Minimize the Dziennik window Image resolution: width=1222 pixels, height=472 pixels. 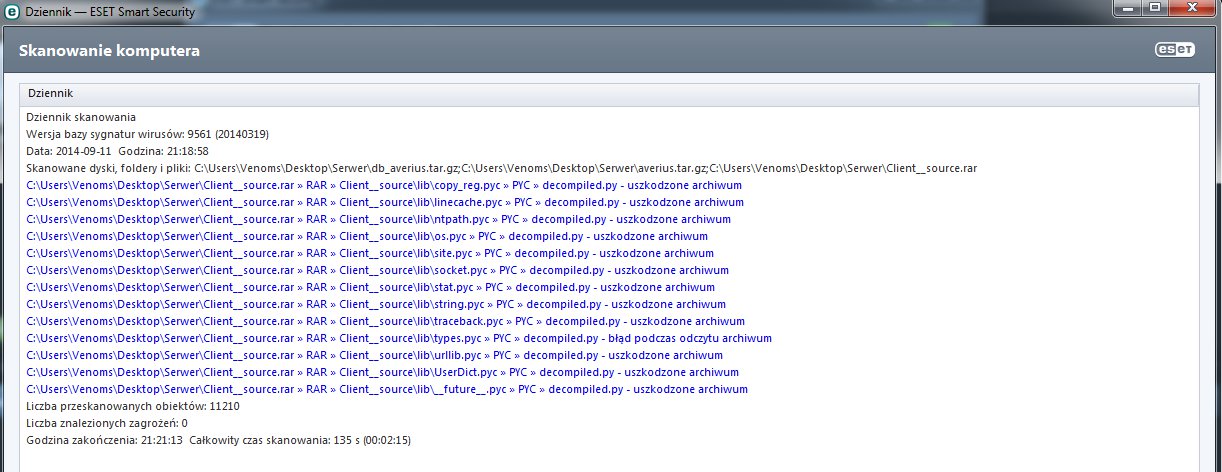(x=1127, y=9)
